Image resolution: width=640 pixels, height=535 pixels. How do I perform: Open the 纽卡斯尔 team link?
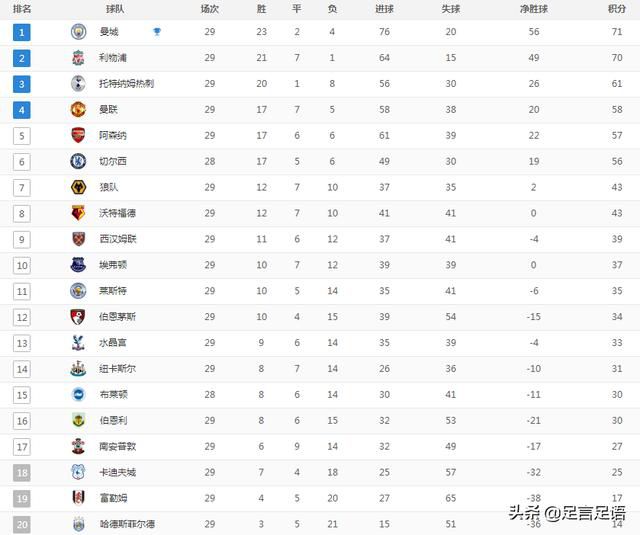116,369
